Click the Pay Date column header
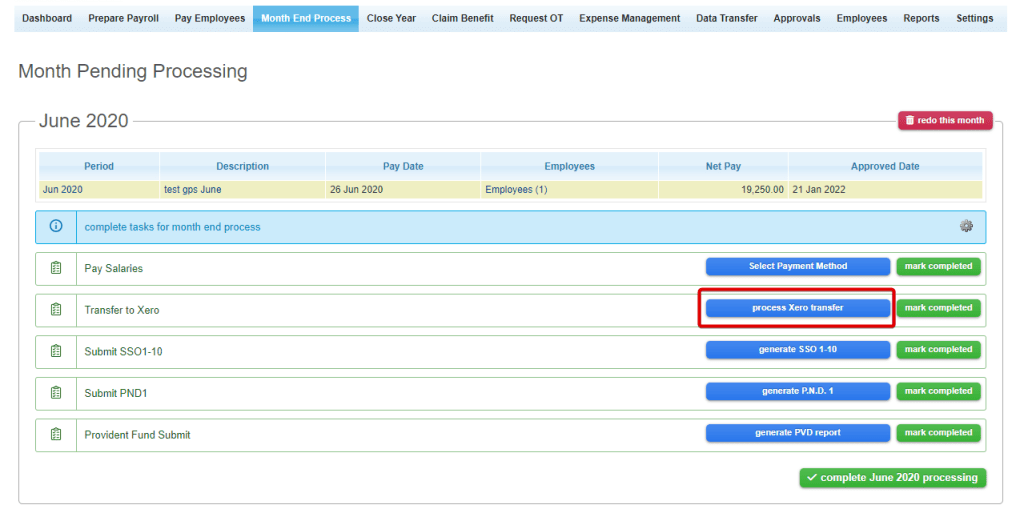The image size is (1024, 521). tap(403, 166)
